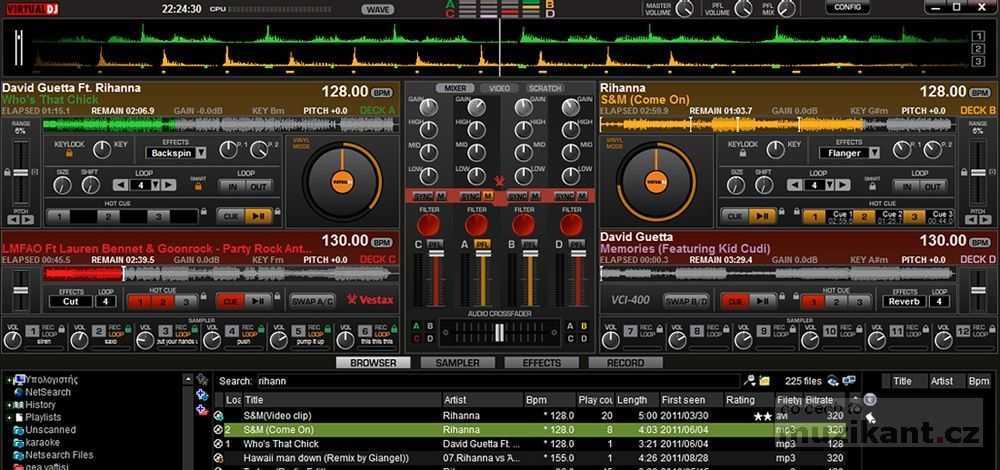1000x470 pixels.
Task: Click the Deck A BPM tap button
Action: pyautogui.click(x=383, y=93)
